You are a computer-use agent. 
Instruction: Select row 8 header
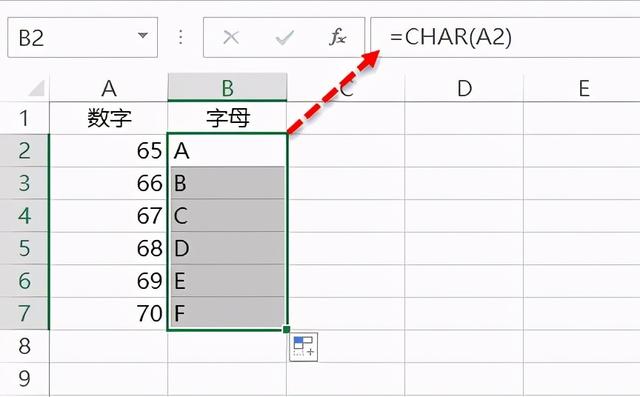[x=24, y=346]
